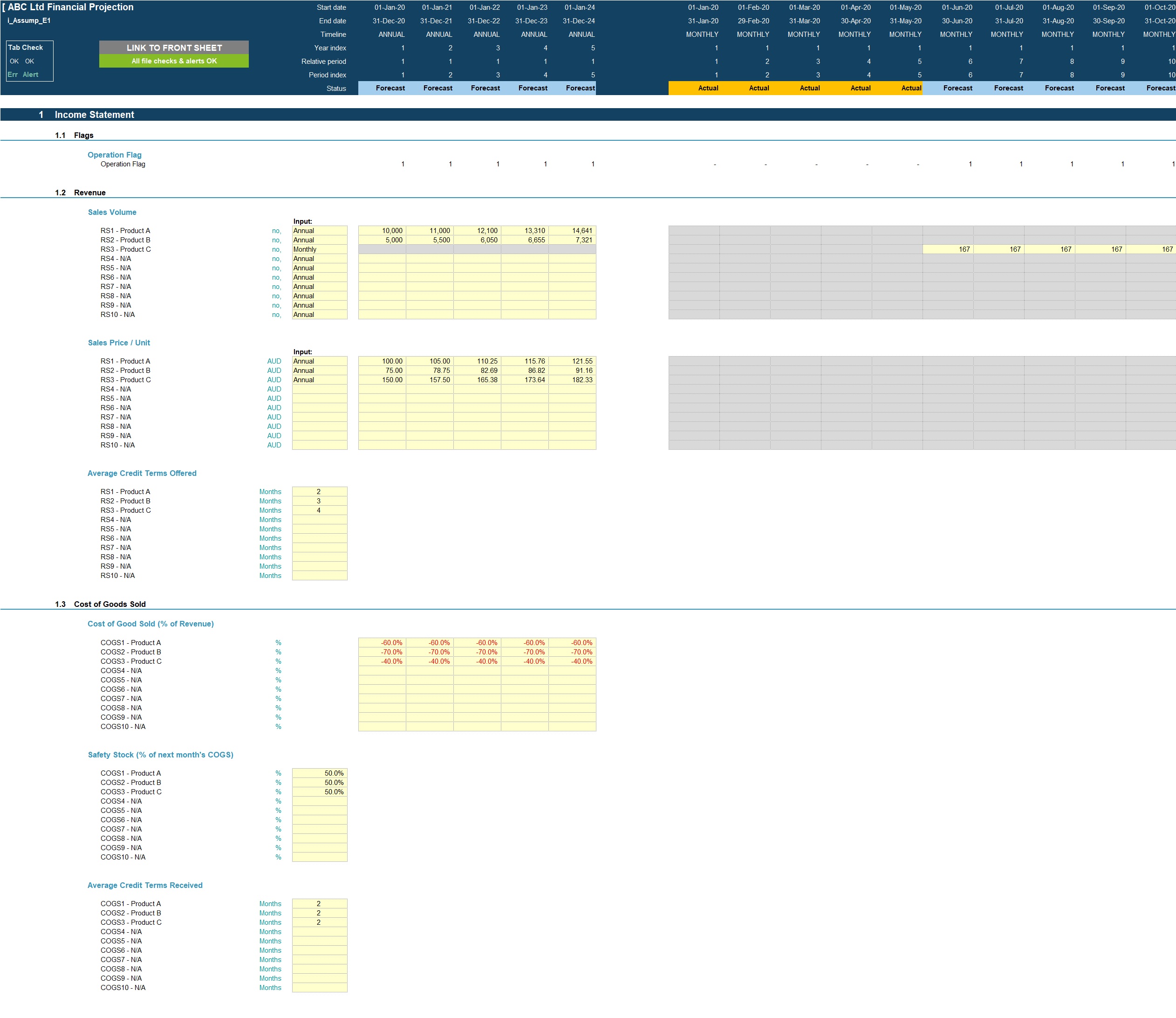Click the i_Assump_E1 sheet label

[29, 21]
